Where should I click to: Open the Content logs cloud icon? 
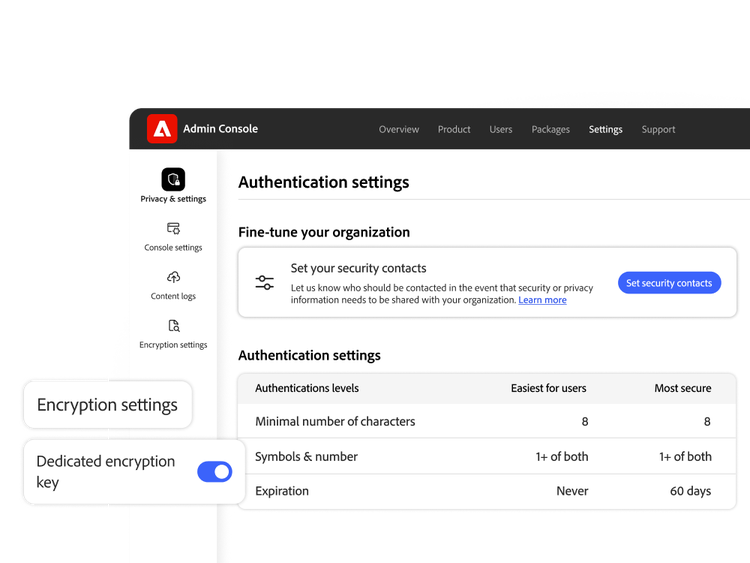coord(173,277)
